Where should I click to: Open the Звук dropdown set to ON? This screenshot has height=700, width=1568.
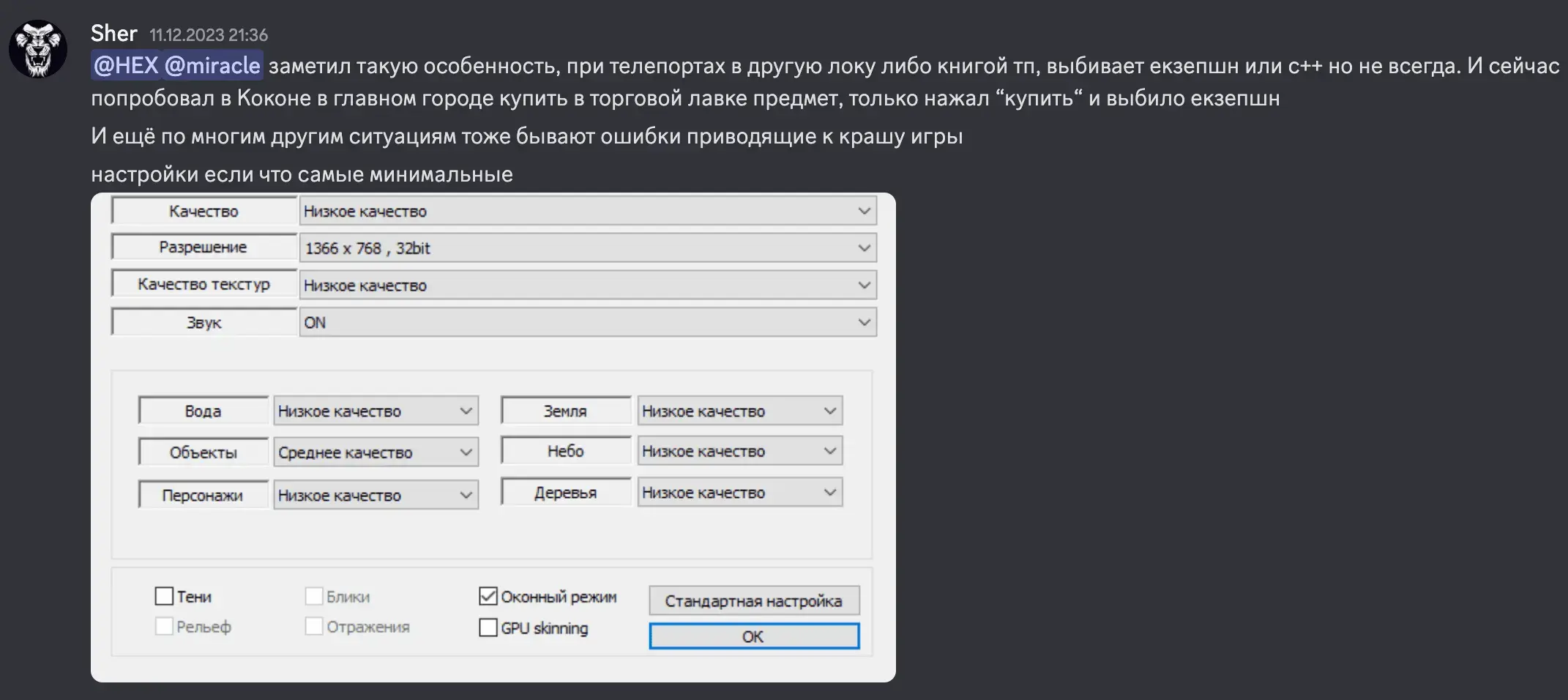[x=588, y=322]
